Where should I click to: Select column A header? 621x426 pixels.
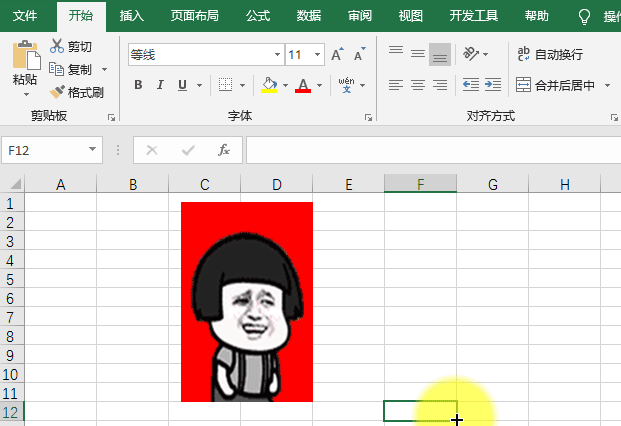tap(61, 184)
